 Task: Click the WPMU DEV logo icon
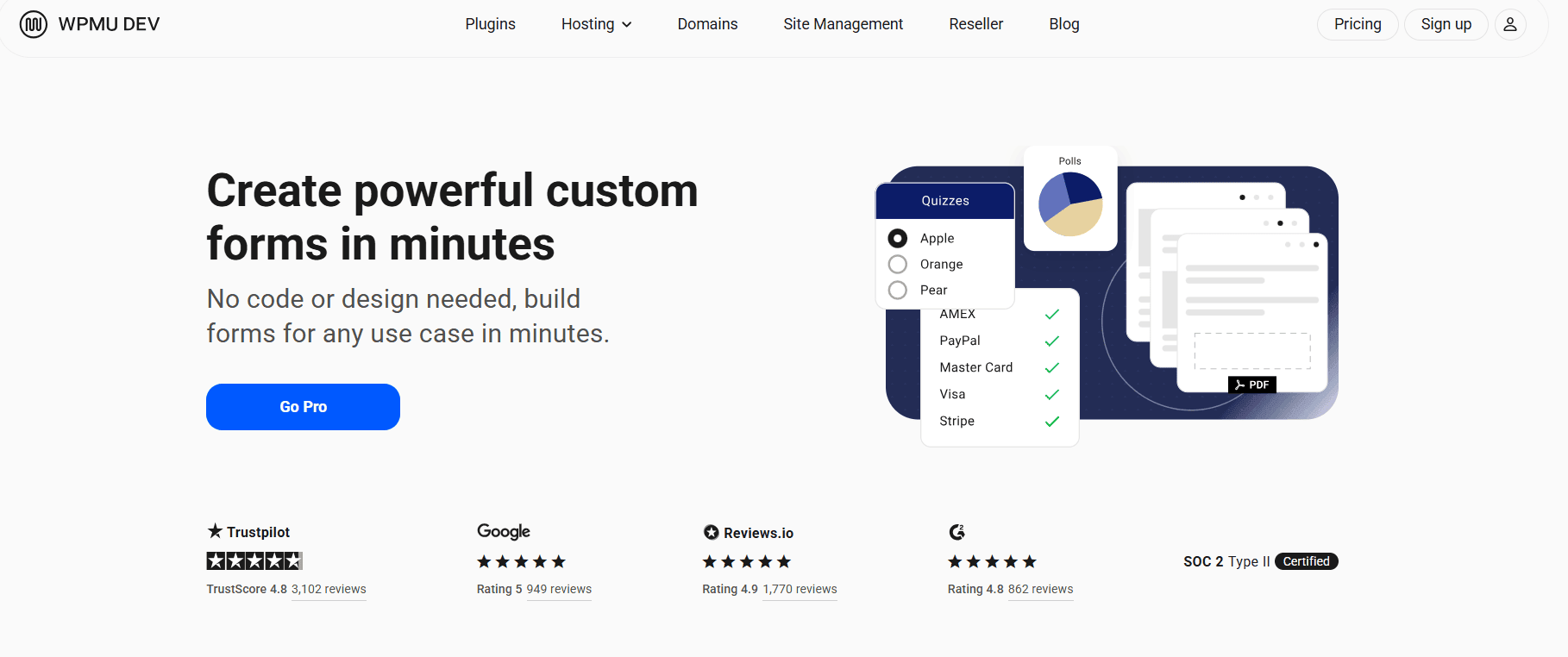[x=34, y=24]
